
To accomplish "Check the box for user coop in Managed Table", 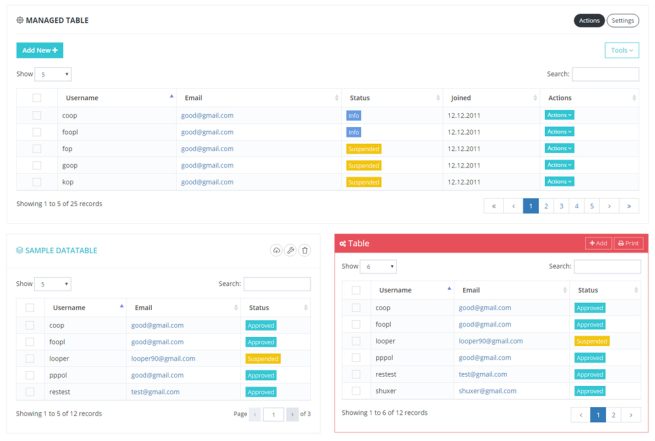I will coord(37,116).
